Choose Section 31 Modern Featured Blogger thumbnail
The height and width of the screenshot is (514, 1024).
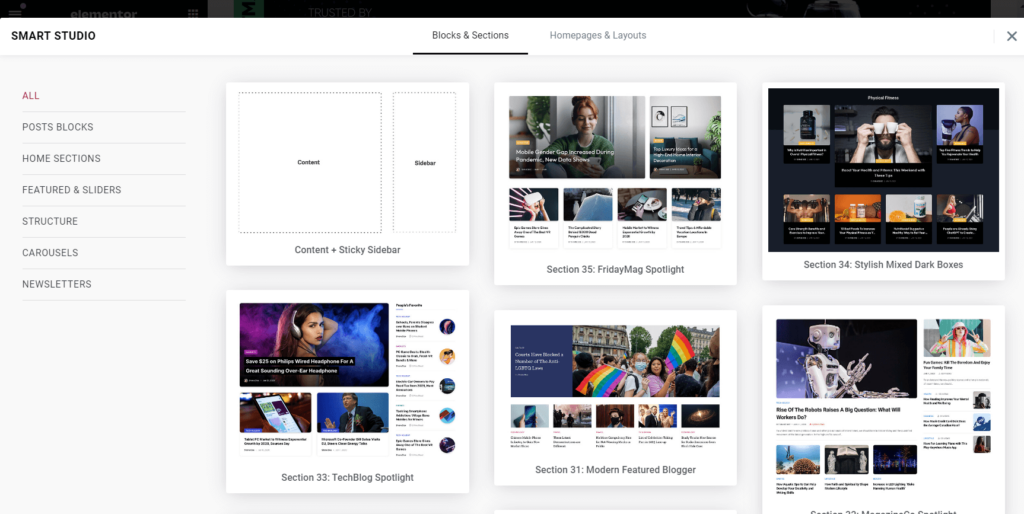click(615, 386)
